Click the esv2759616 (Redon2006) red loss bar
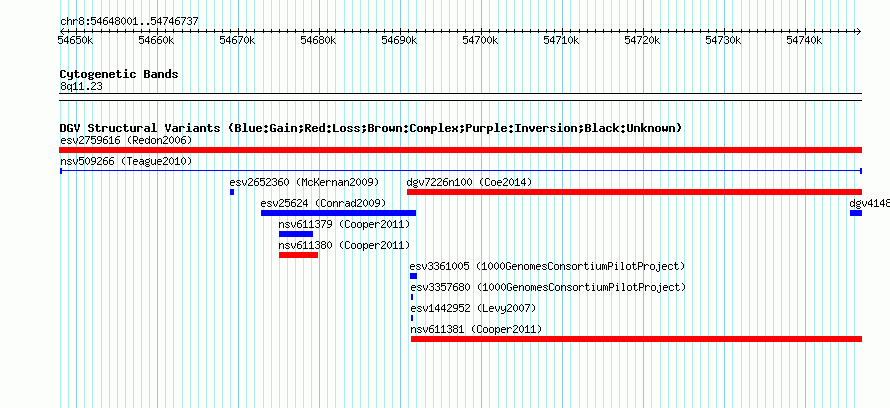The height and width of the screenshot is (408, 890). point(460,150)
